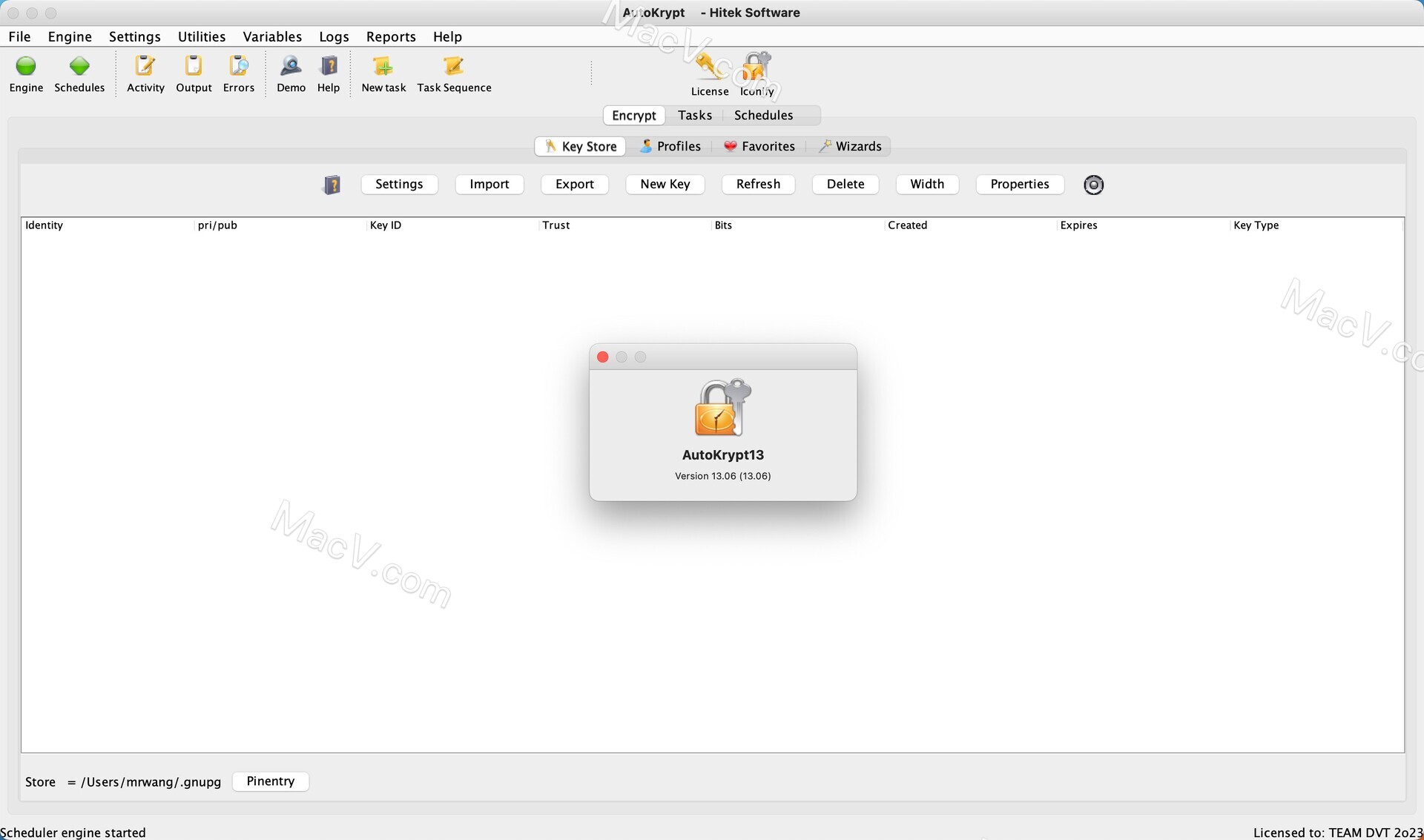
Task: Click the New Key button
Action: [665, 184]
